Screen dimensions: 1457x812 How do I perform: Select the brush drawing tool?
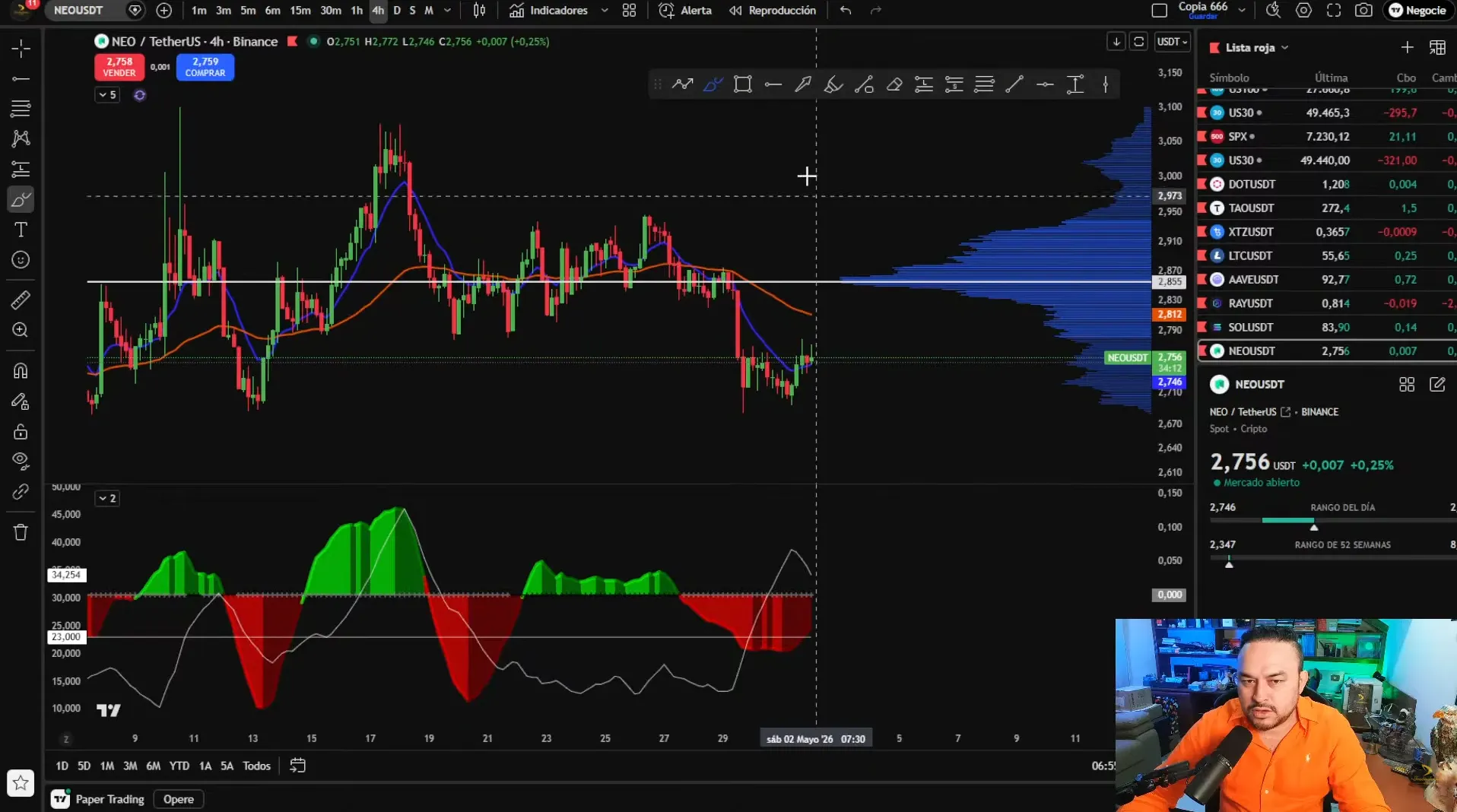[21, 200]
